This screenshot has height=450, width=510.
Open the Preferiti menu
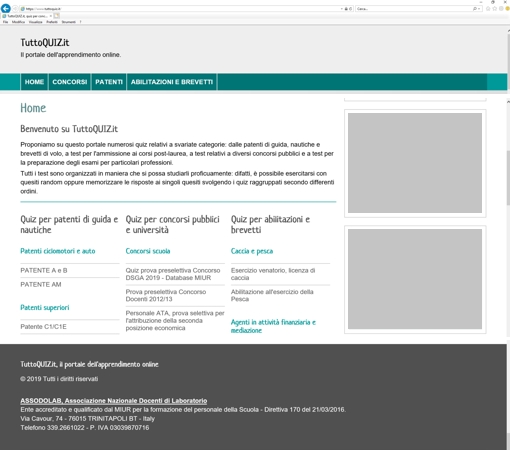[x=52, y=22]
